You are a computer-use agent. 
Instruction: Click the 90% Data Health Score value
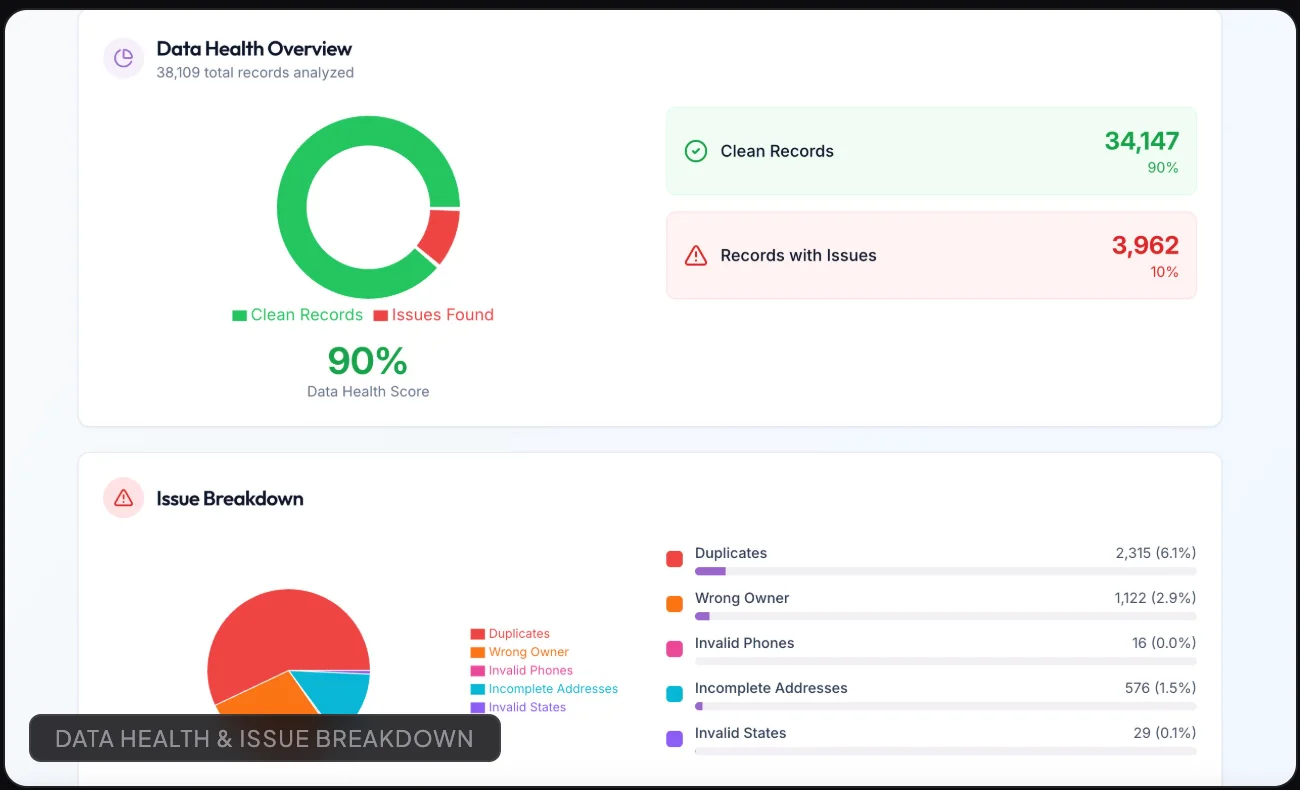[x=368, y=361]
